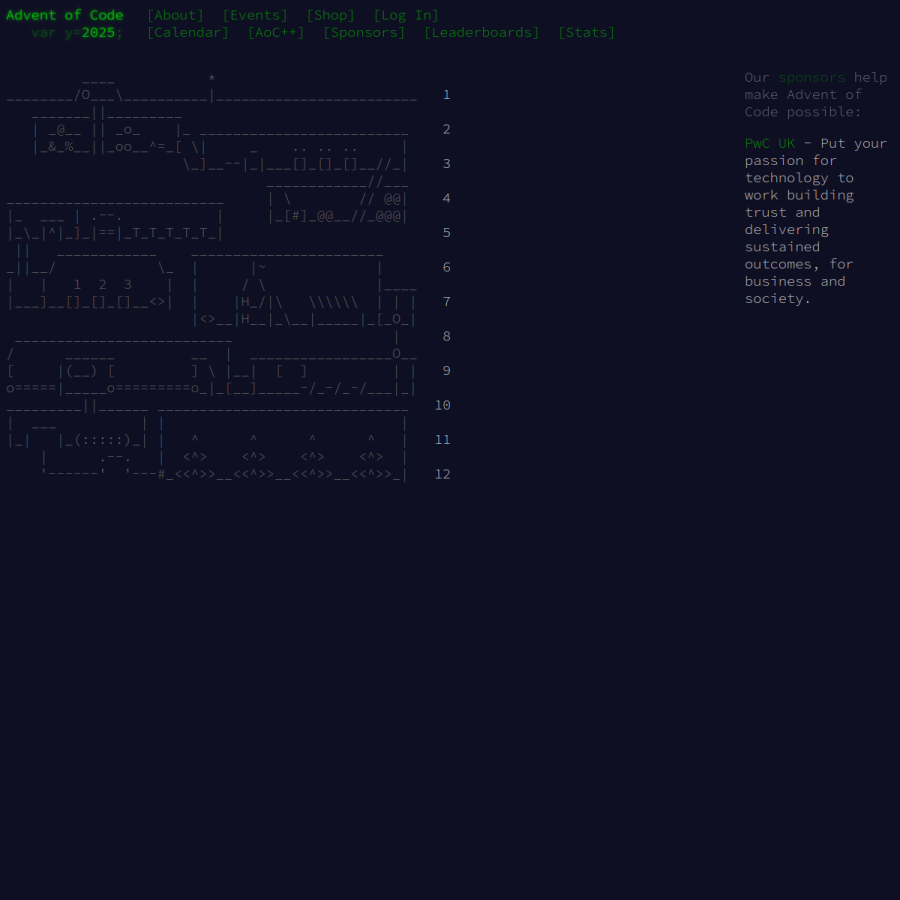
Task: Navigate to the [Sponsors] page
Action: tap(364, 32)
